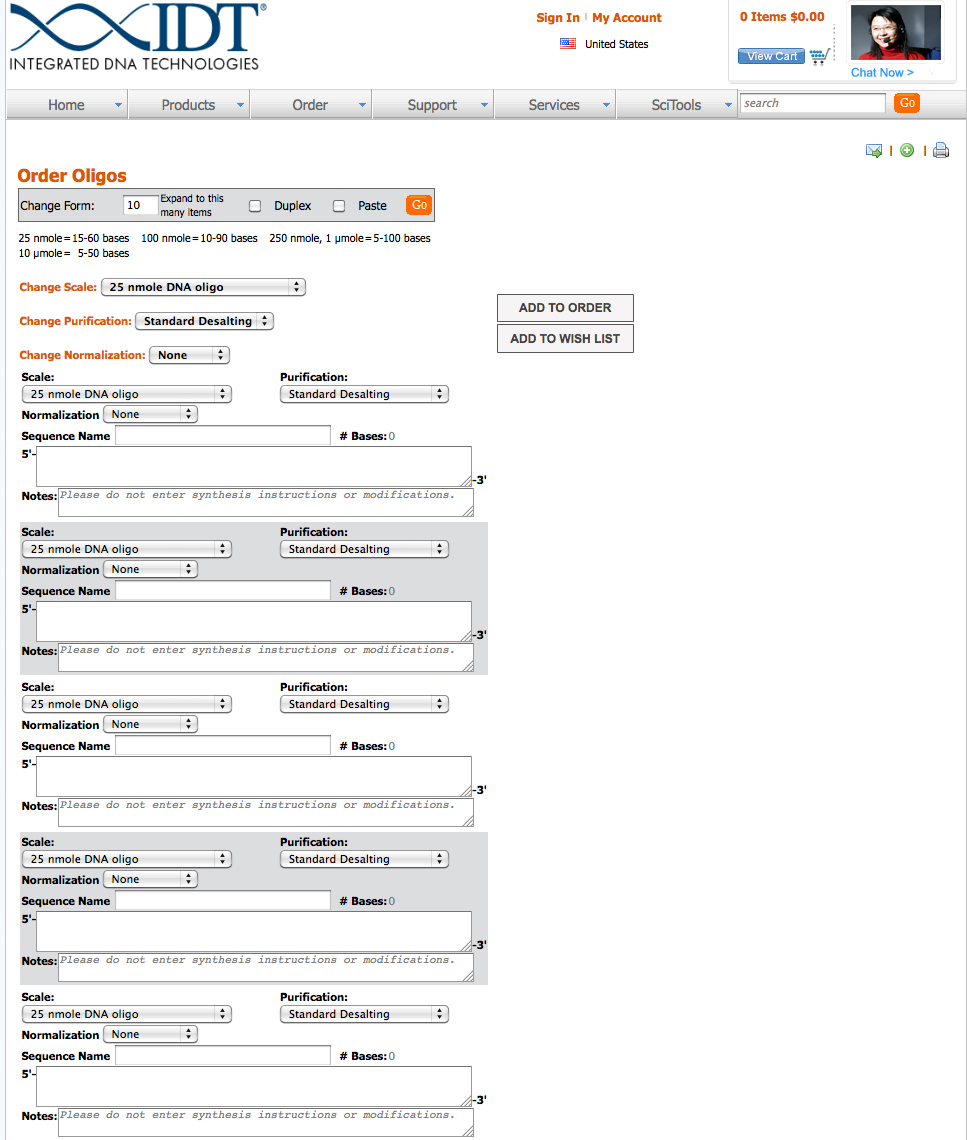Screen dimensions: 967x1140
Task: Click the Sign In link
Action: pyautogui.click(x=558, y=17)
